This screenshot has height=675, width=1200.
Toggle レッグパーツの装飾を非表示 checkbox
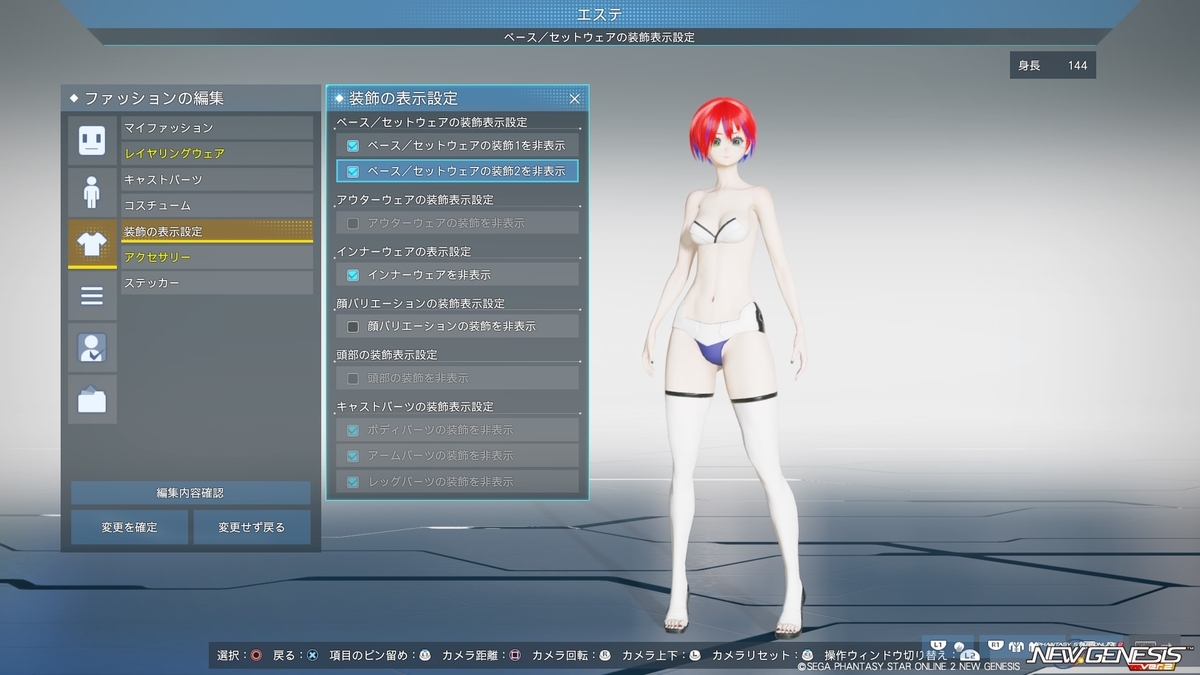tap(352, 482)
